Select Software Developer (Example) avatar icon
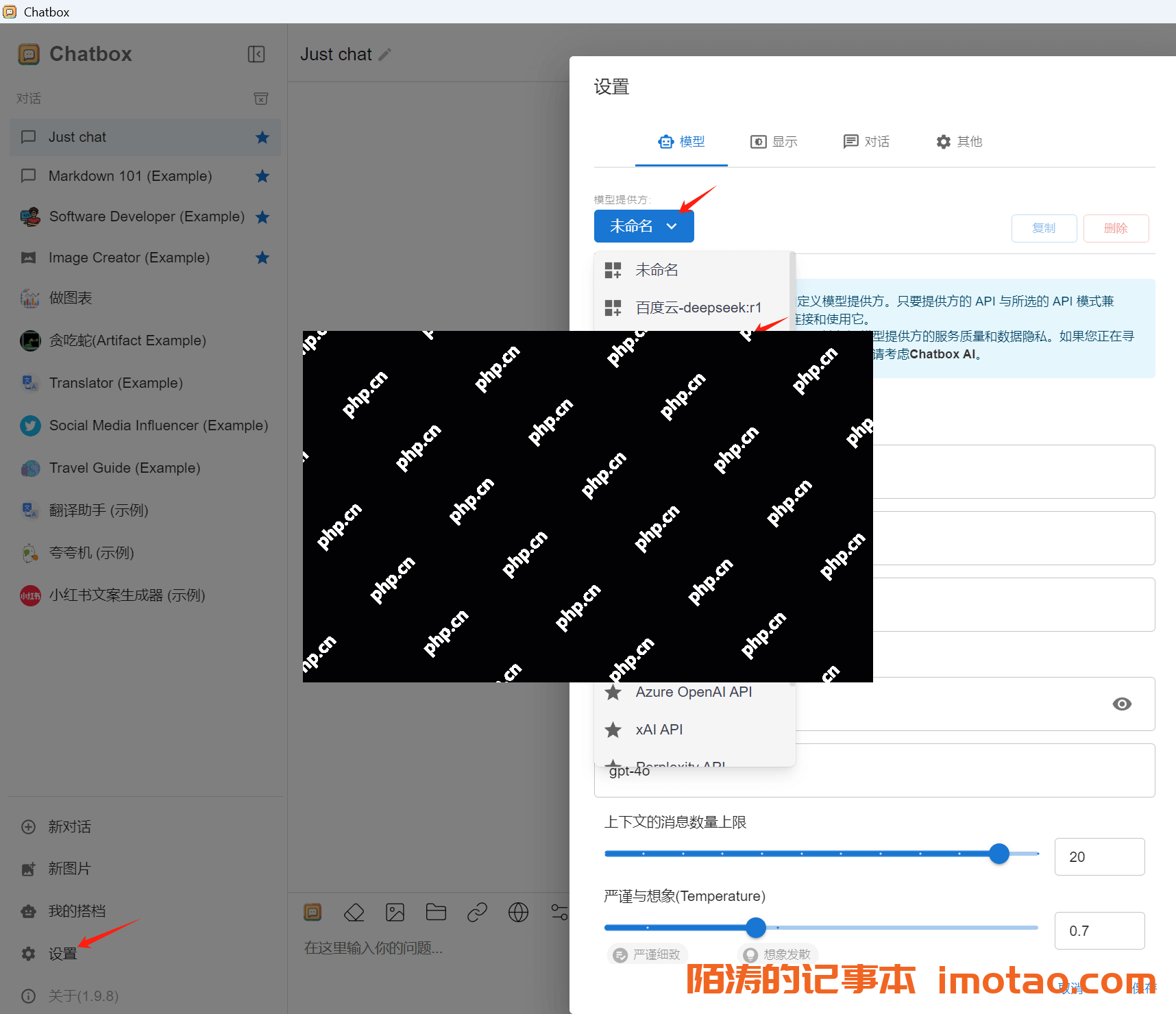 tap(29, 217)
